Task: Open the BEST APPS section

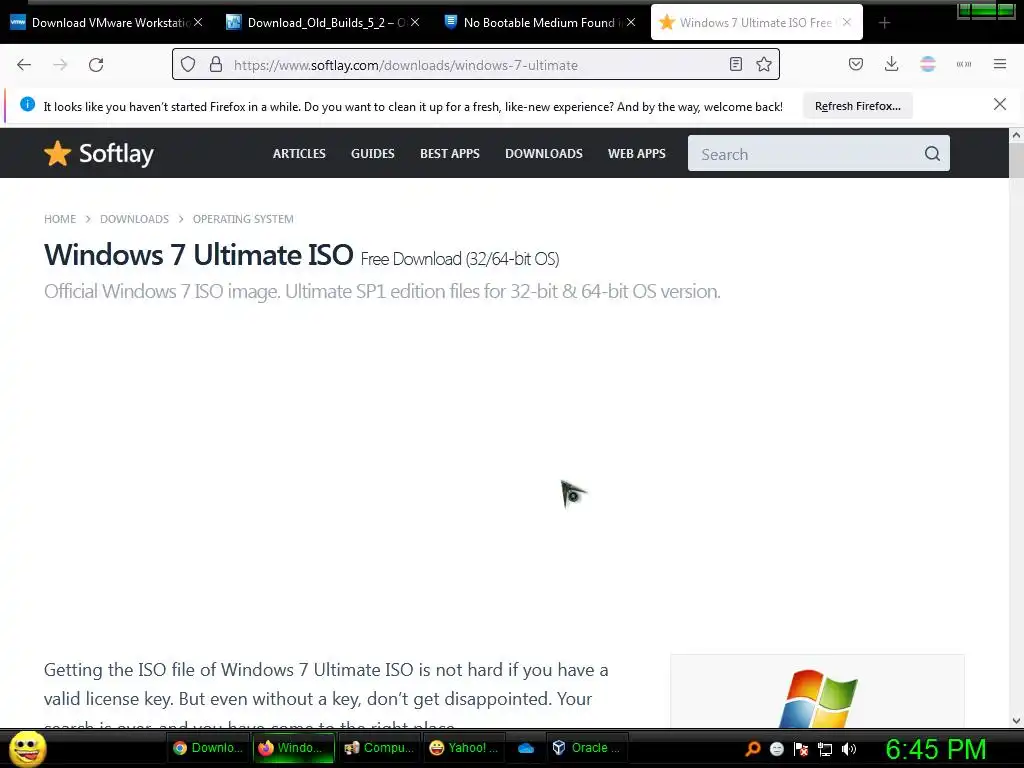Action: [450, 153]
